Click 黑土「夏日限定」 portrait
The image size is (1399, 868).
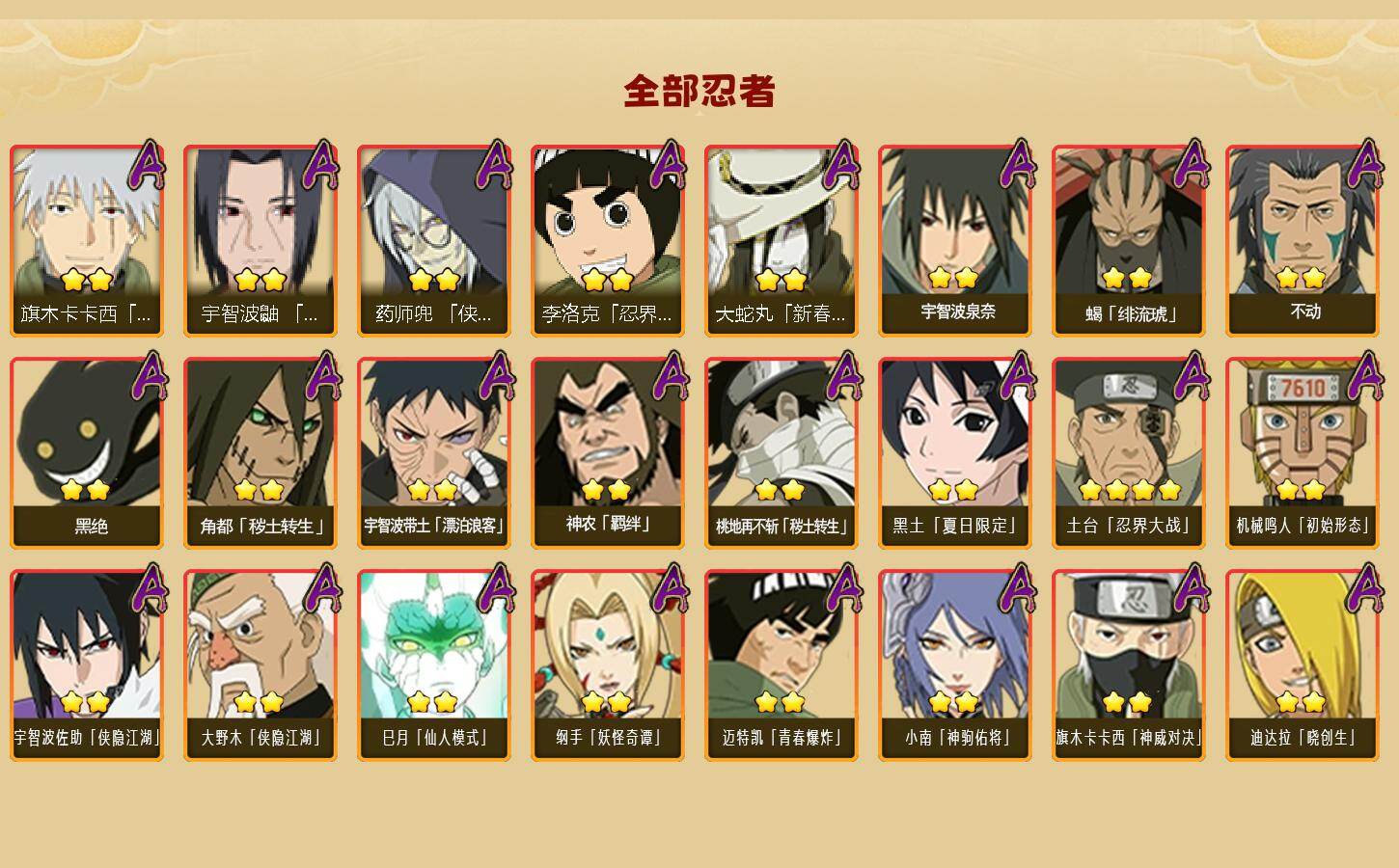point(955,453)
